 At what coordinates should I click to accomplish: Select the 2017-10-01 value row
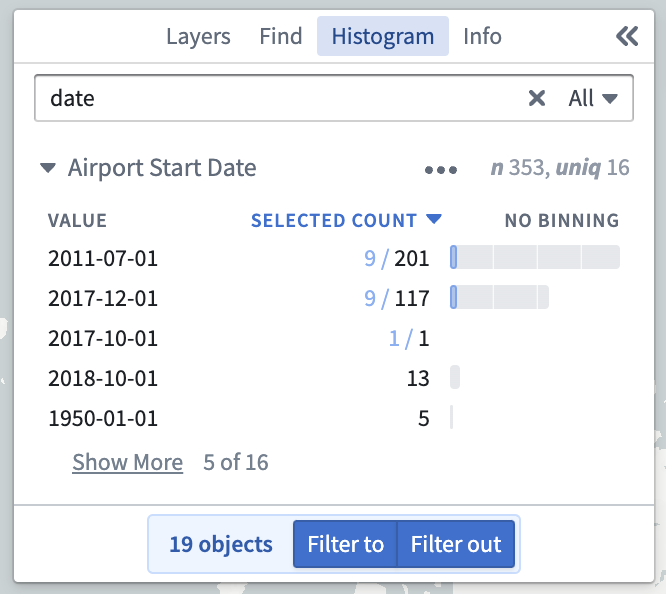[x=333, y=338]
